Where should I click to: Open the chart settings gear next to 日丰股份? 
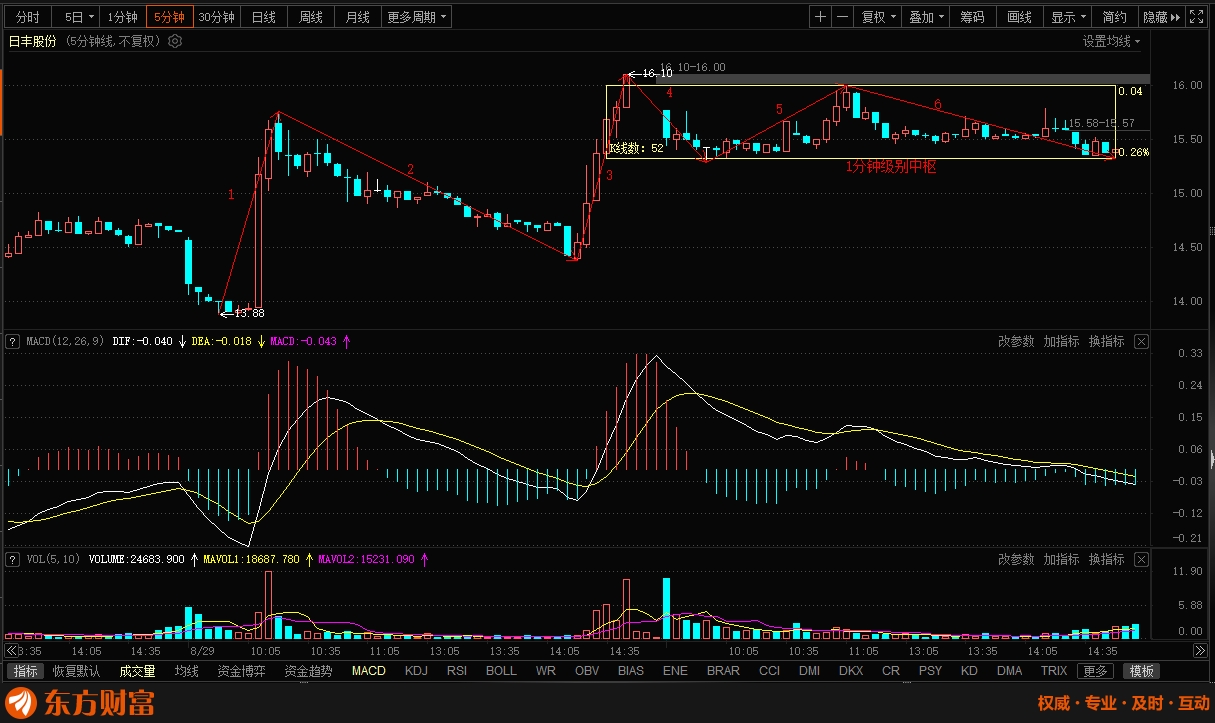[175, 41]
